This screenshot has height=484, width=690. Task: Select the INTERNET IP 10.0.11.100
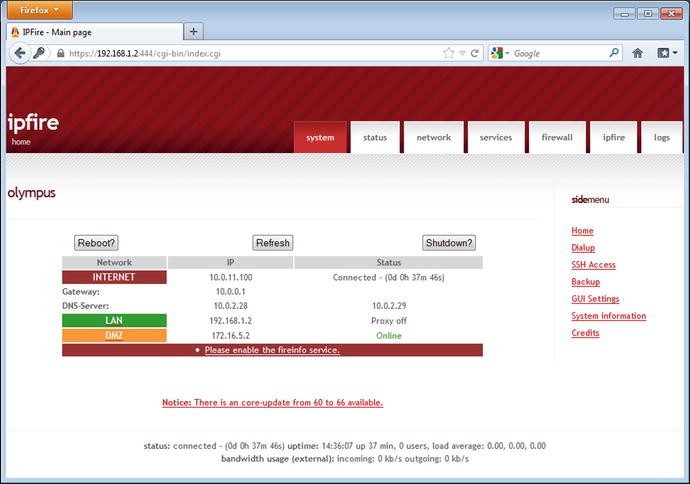[x=231, y=278]
